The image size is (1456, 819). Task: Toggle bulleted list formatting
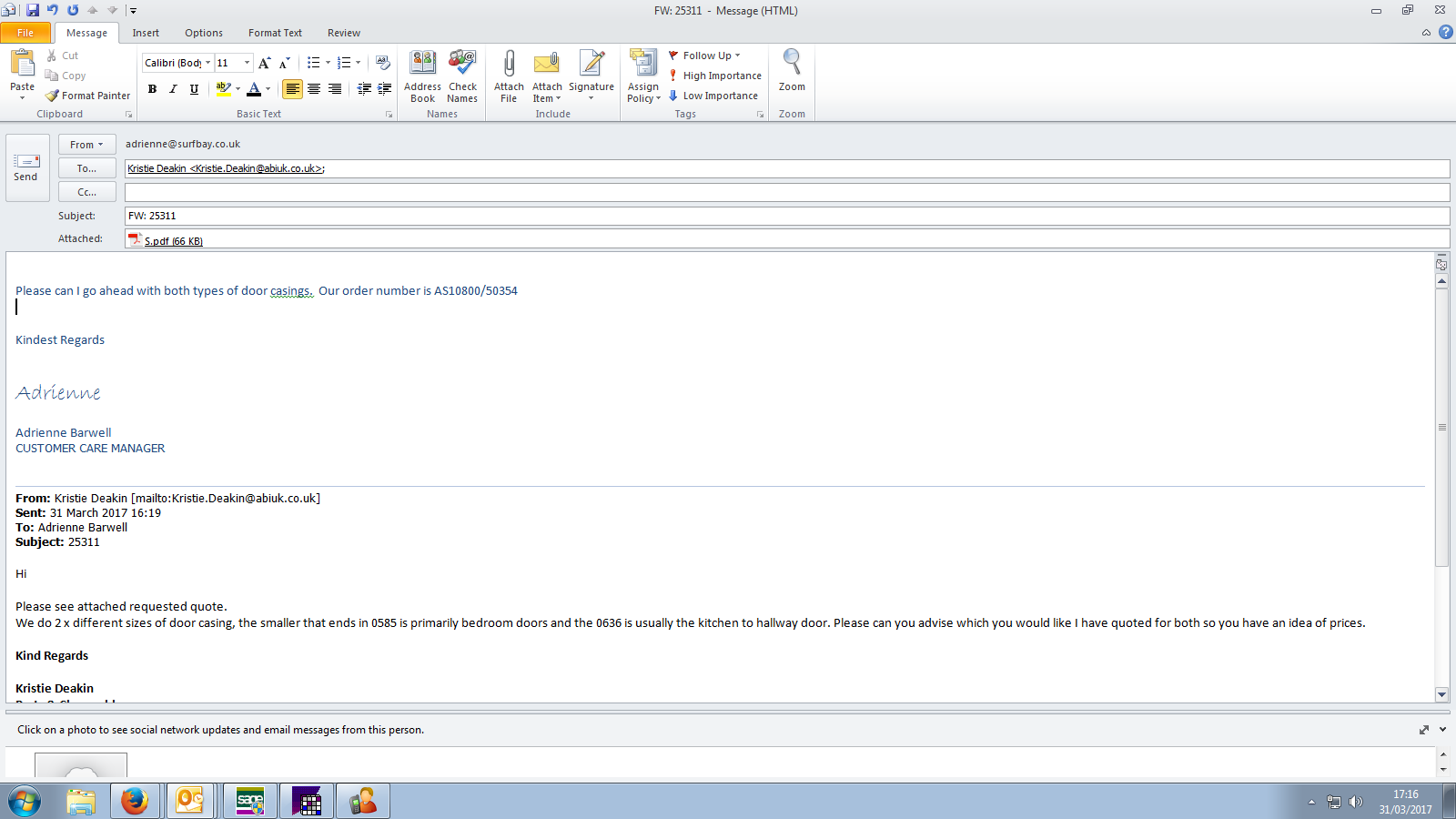pos(313,63)
